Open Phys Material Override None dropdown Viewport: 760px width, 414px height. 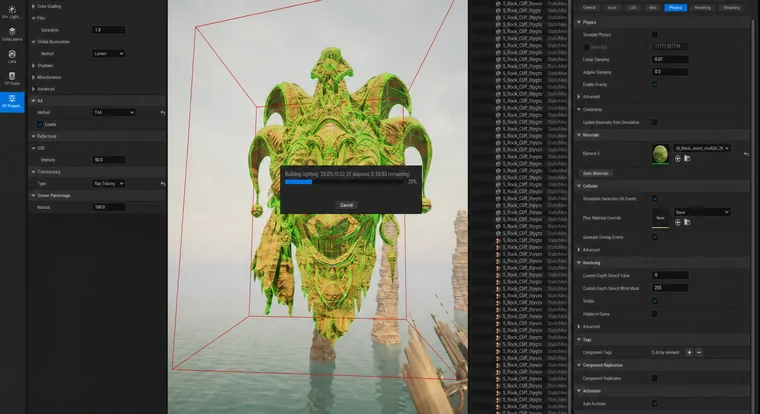click(x=702, y=212)
